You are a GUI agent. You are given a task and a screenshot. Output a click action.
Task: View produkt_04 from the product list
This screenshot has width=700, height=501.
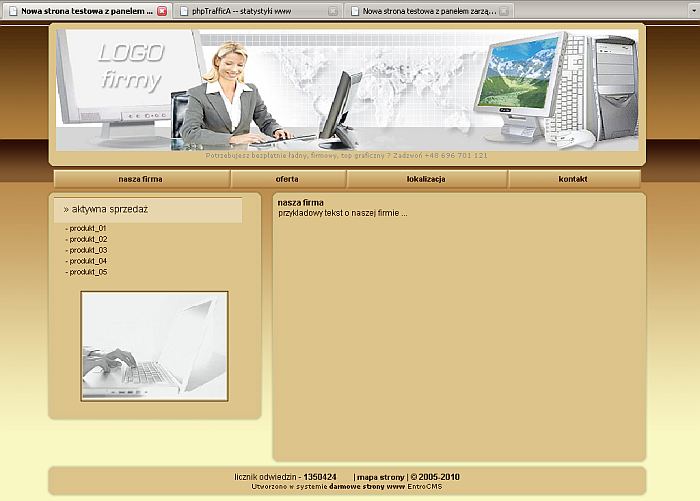click(x=88, y=261)
